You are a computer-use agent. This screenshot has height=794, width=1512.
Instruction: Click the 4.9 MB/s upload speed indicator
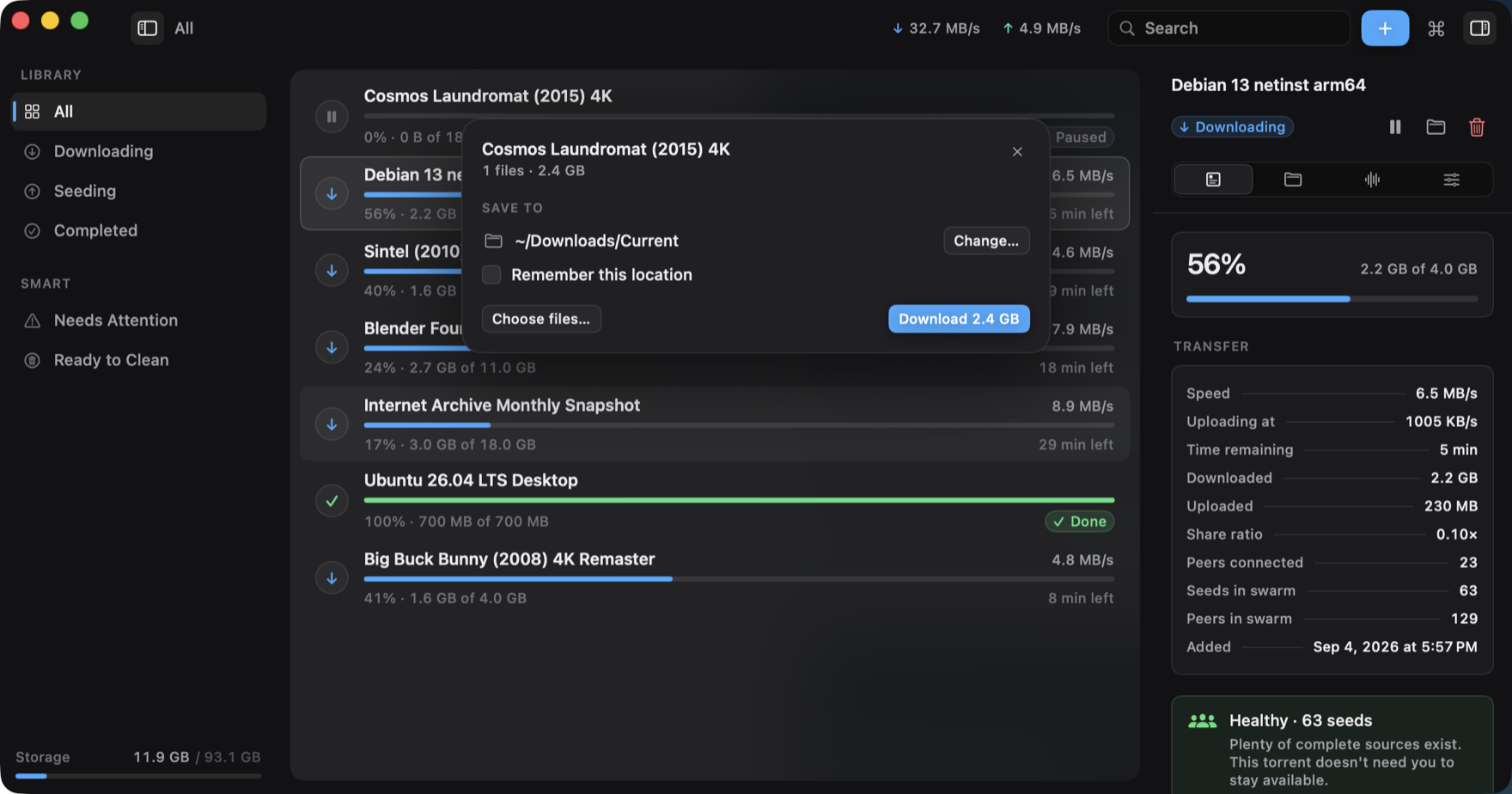(1041, 28)
